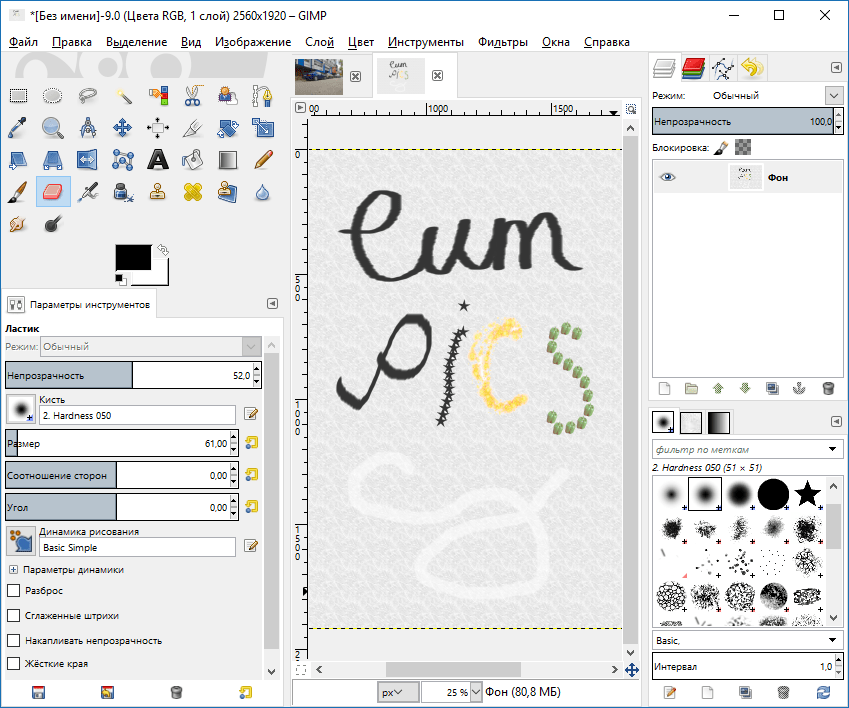Swap foreground and background colors
This screenshot has height=708, width=849.
point(163,249)
